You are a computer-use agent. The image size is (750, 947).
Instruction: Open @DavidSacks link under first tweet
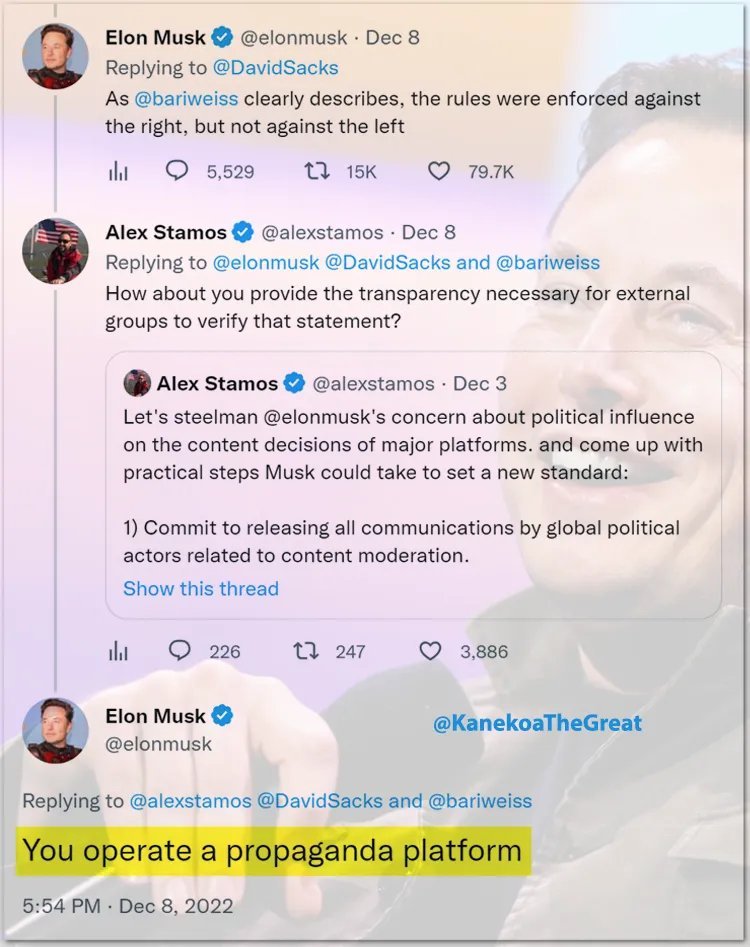click(x=275, y=68)
